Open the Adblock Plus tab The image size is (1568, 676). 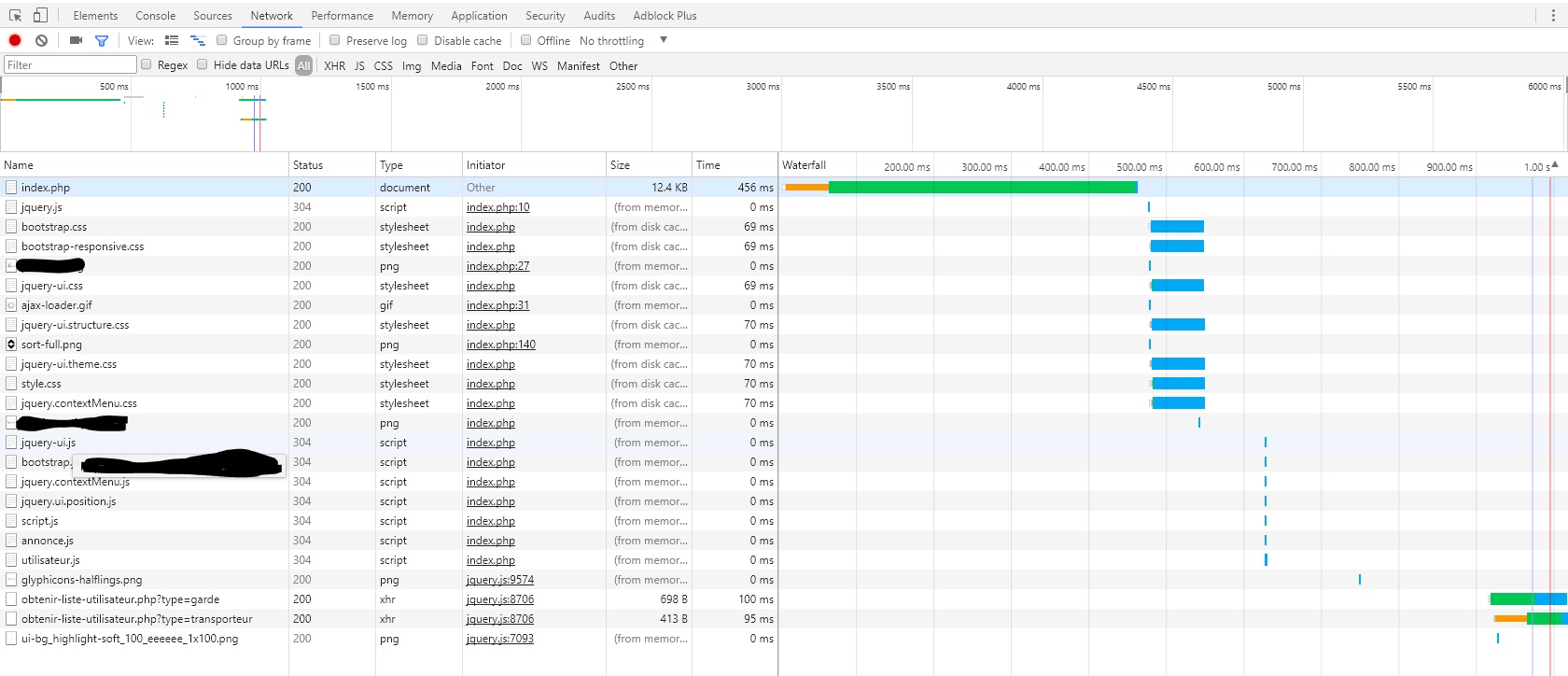[665, 16]
